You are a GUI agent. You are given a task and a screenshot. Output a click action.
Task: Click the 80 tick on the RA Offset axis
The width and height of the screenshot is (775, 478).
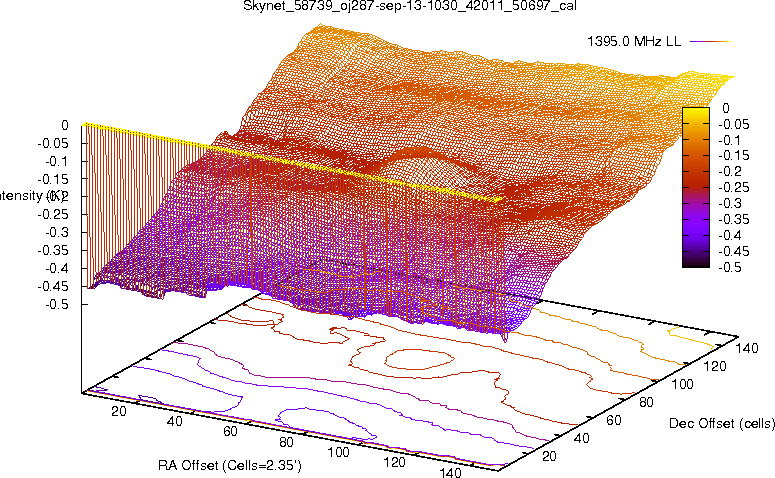(x=286, y=442)
